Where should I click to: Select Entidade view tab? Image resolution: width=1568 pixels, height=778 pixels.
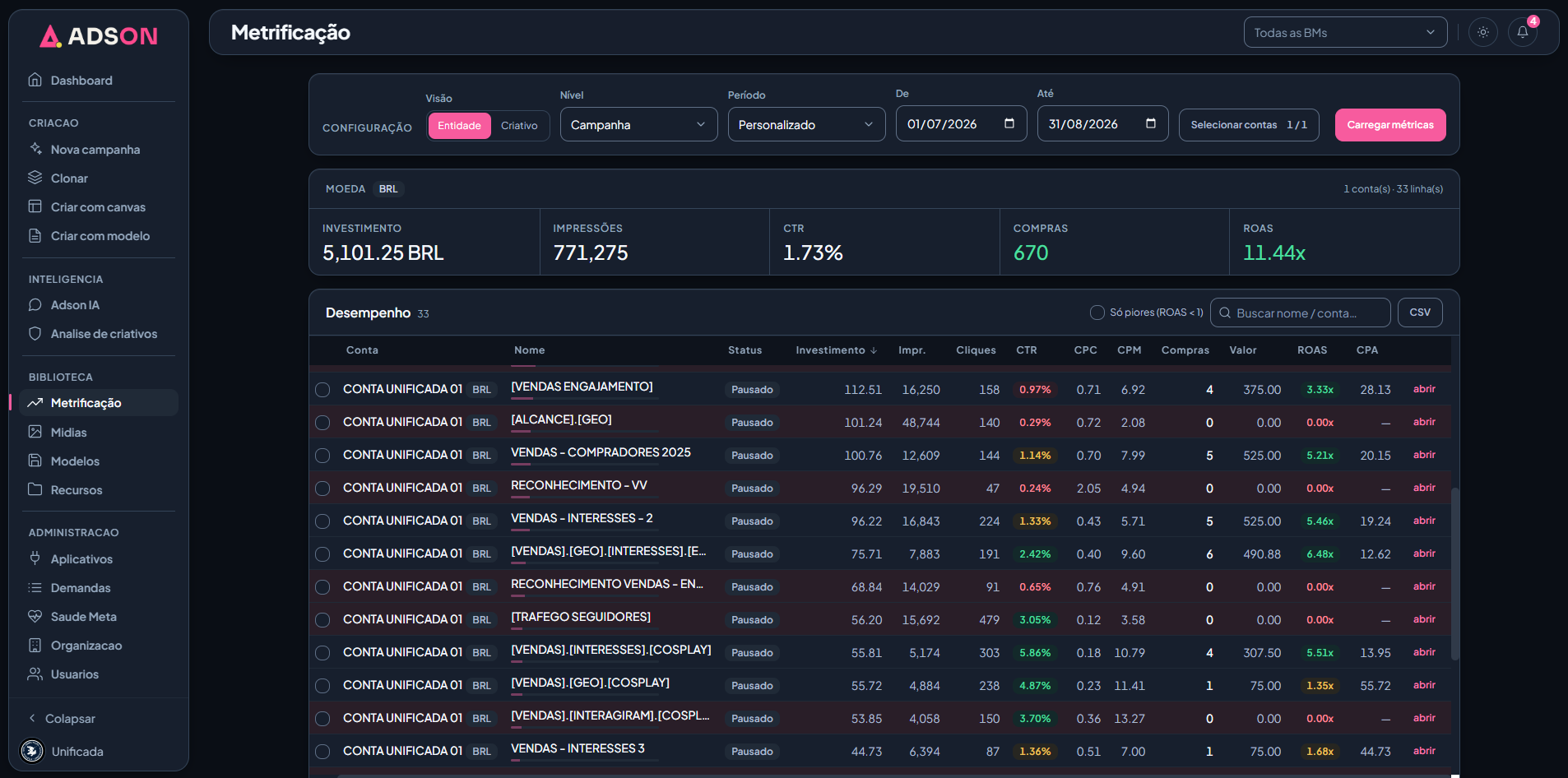coord(459,126)
